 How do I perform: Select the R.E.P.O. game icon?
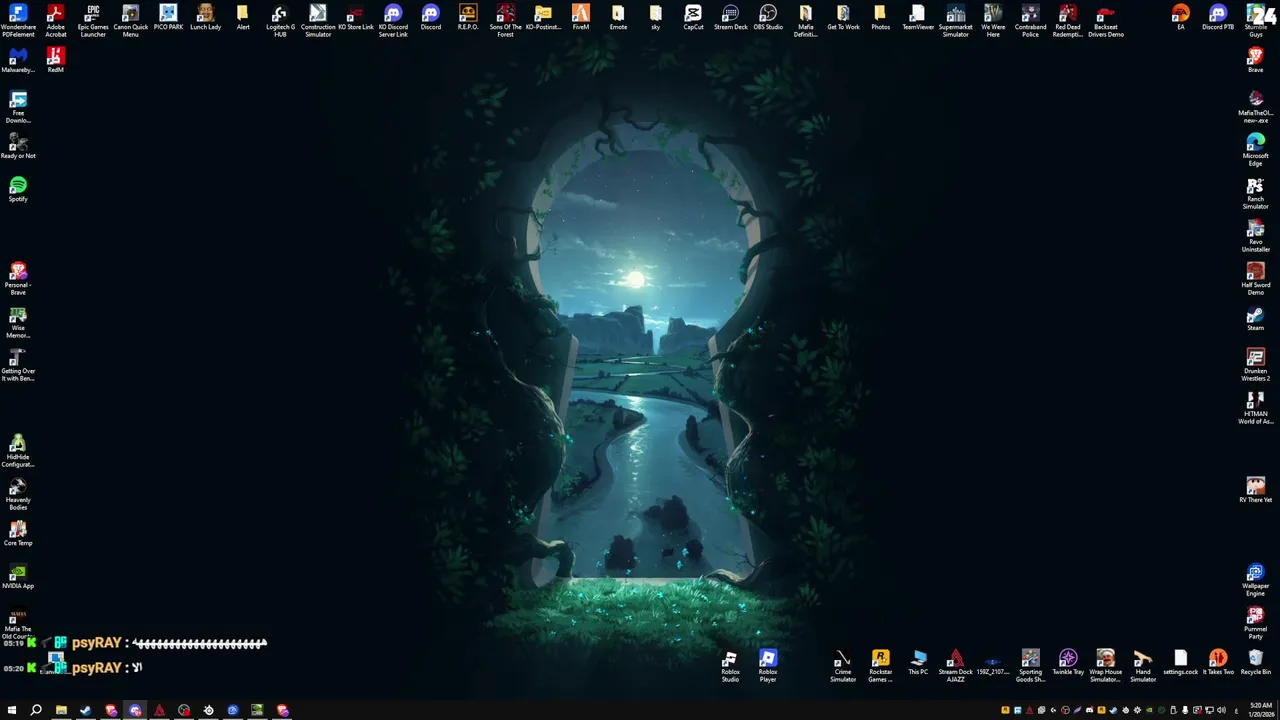[468, 18]
